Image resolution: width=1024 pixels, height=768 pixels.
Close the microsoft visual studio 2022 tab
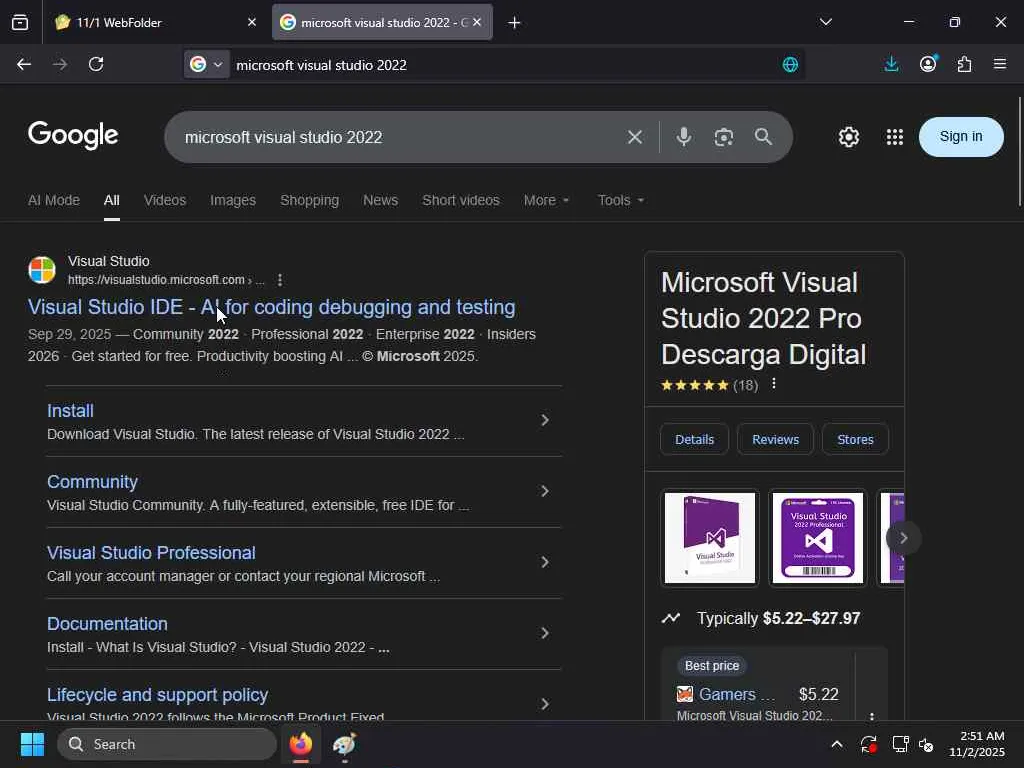pos(477,22)
